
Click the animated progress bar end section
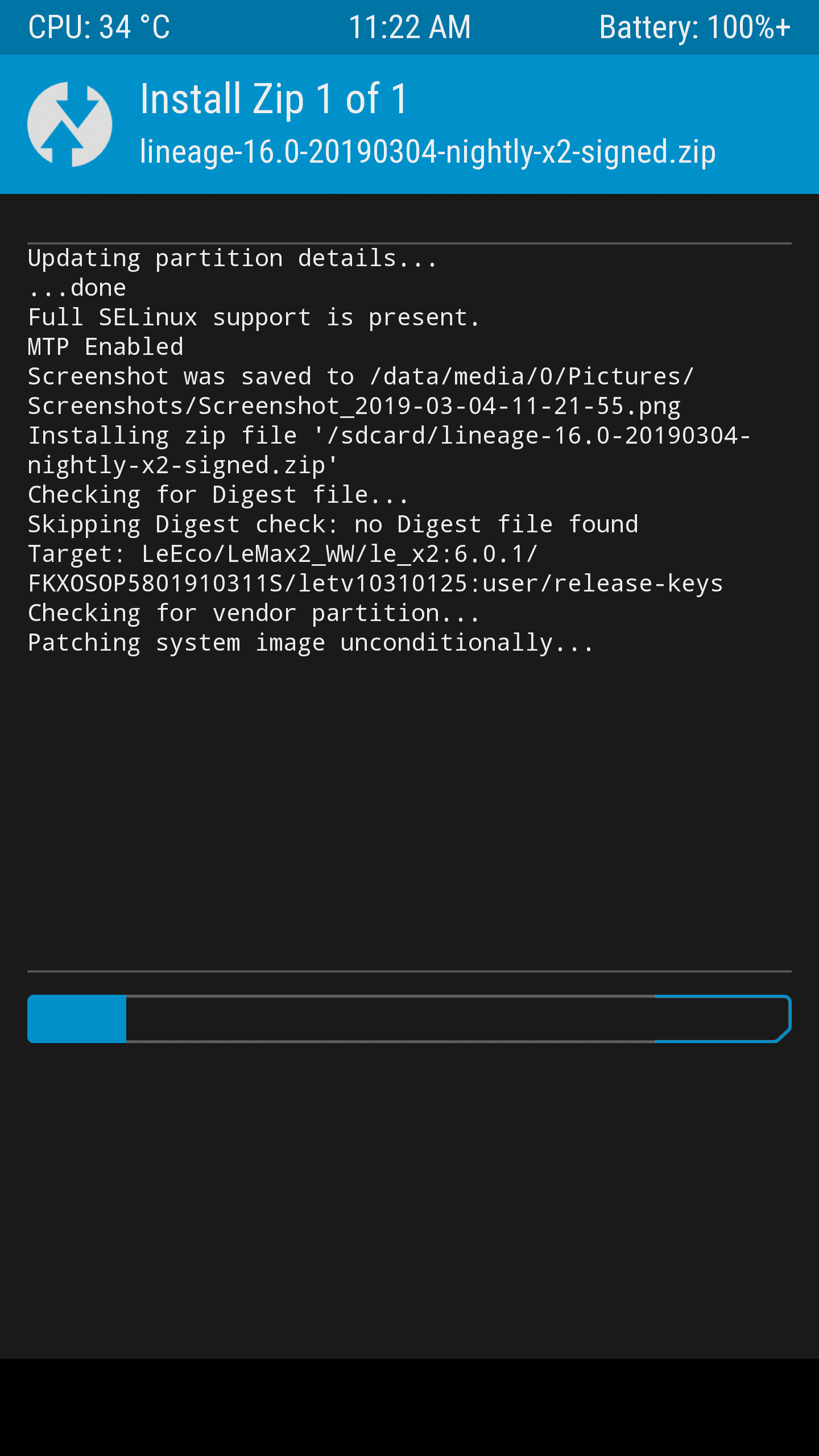723,1019
